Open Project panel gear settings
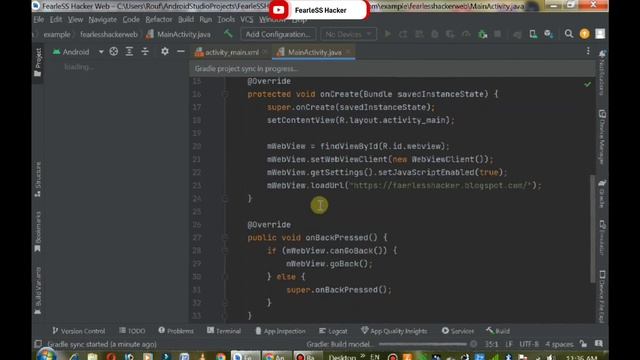 click(x=164, y=51)
